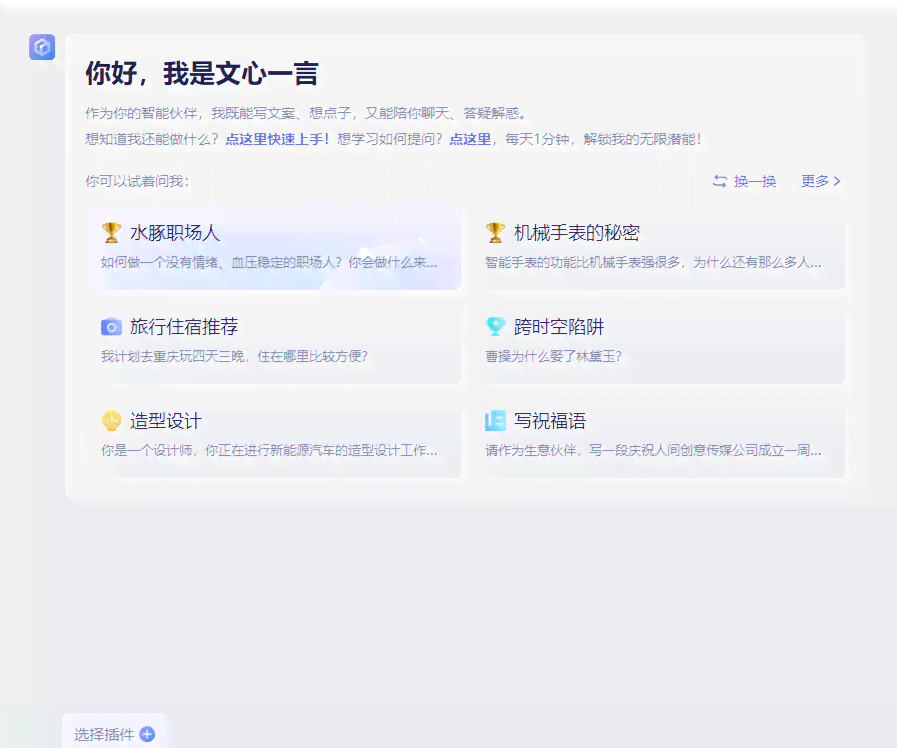
Task: Click the text 我计划去重庆玩四天三晚
Action: pyautogui.click(x=173, y=356)
